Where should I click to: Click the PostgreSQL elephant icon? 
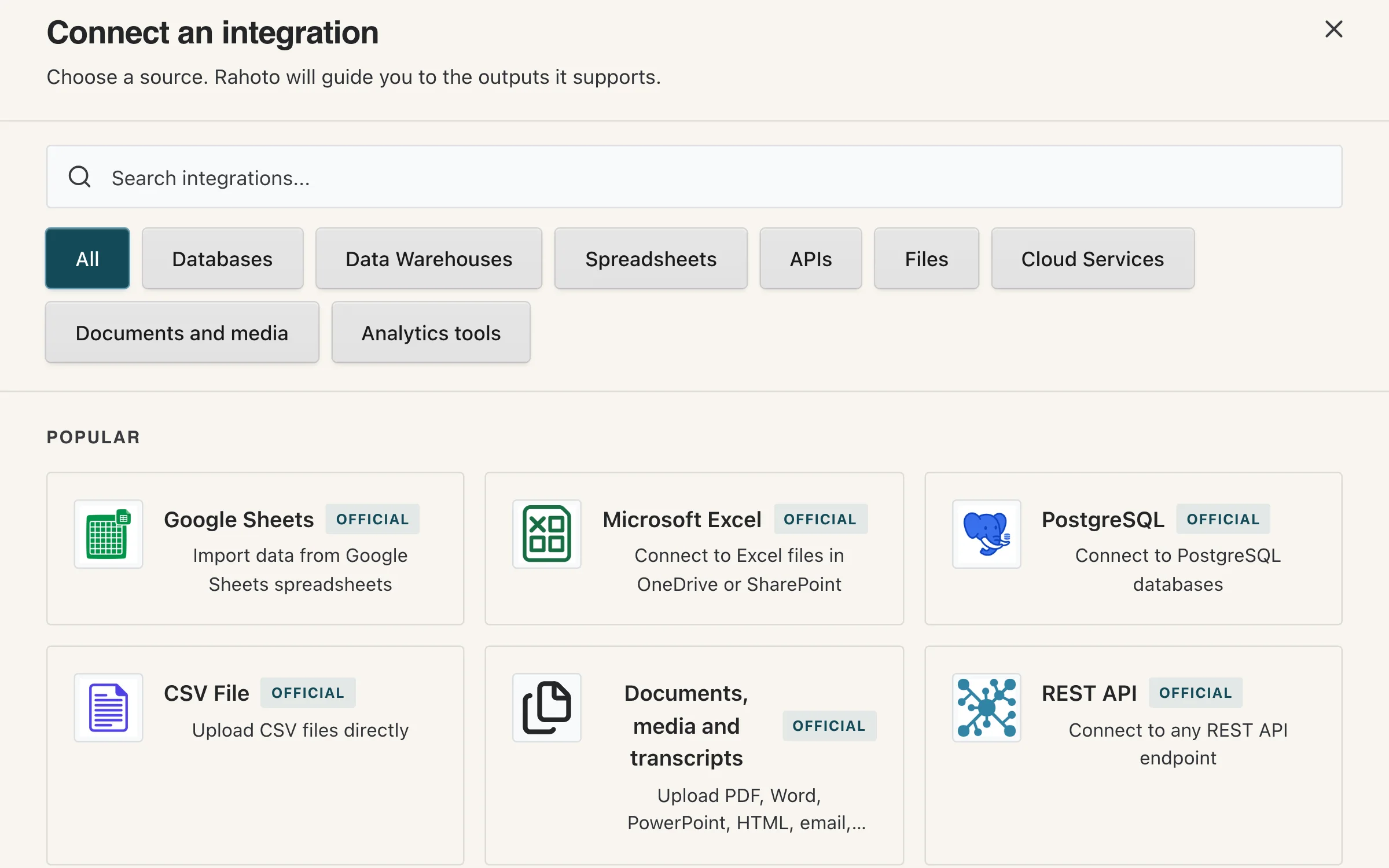click(987, 534)
